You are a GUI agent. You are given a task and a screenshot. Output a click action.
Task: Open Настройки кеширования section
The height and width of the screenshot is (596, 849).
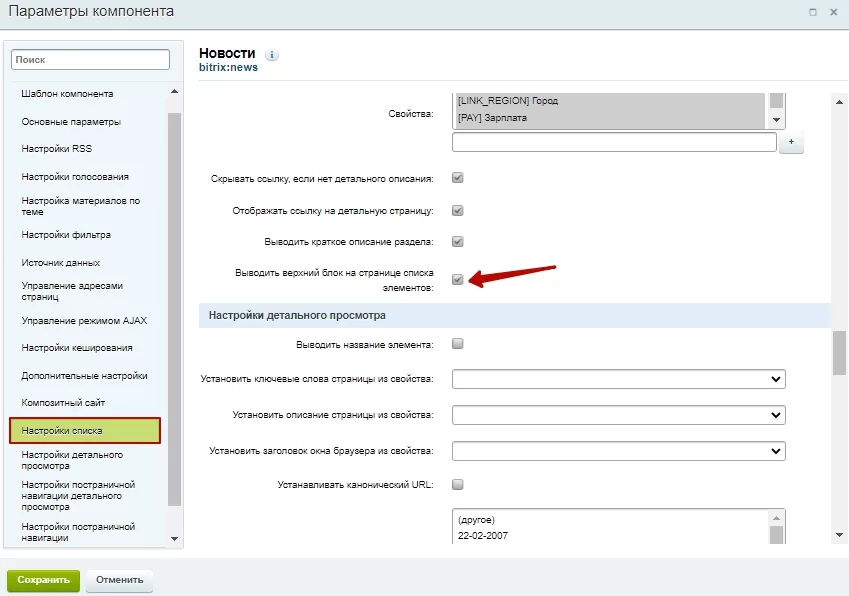[77, 348]
